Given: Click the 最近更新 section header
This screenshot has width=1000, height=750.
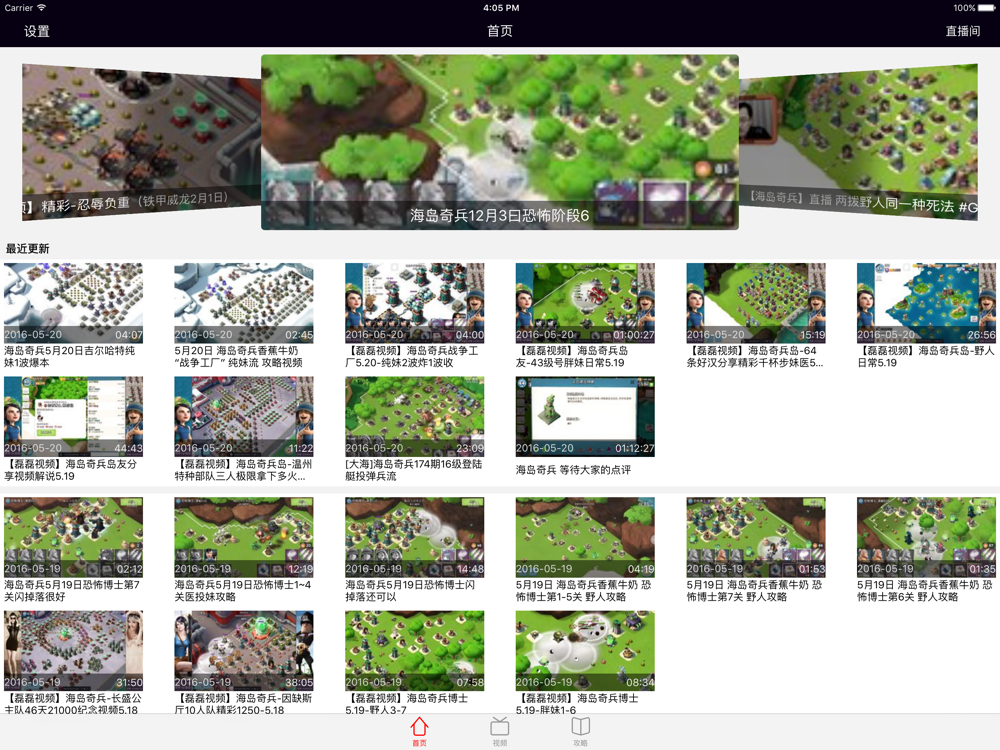Looking at the screenshot, I should [27, 249].
